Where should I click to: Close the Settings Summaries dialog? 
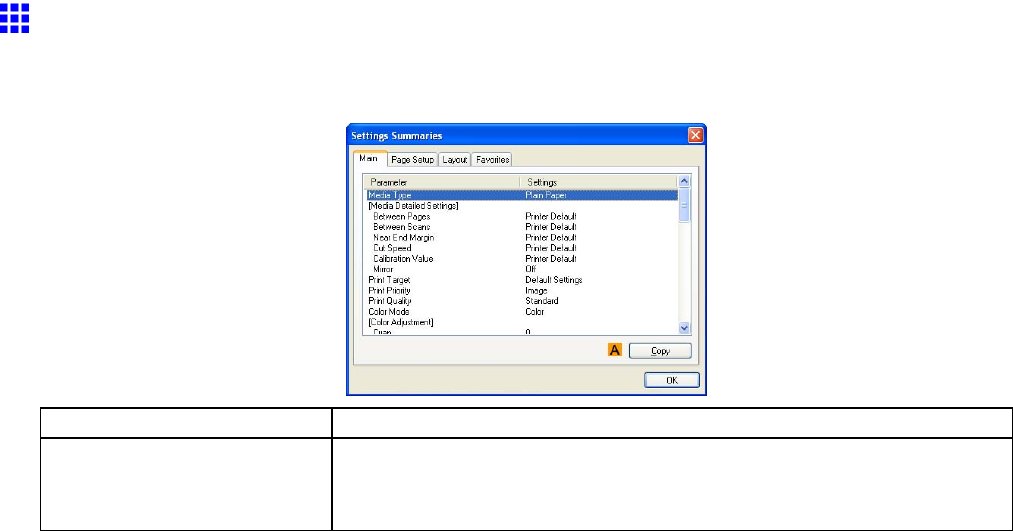click(x=695, y=135)
